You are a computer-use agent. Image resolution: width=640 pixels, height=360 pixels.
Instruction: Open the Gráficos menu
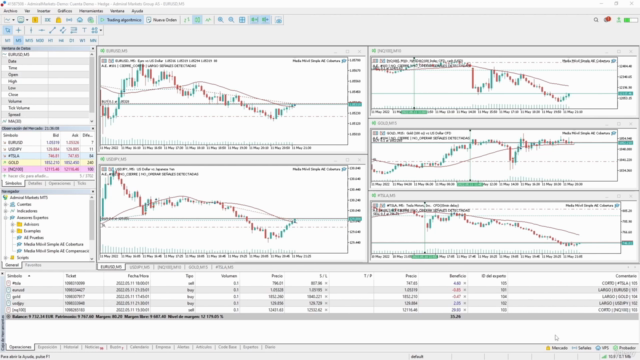point(65,11)
